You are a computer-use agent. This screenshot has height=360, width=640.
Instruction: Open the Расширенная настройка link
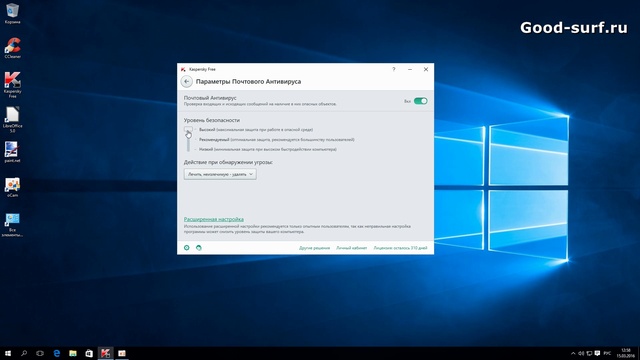pyautogui.click(x=213, y=219)
